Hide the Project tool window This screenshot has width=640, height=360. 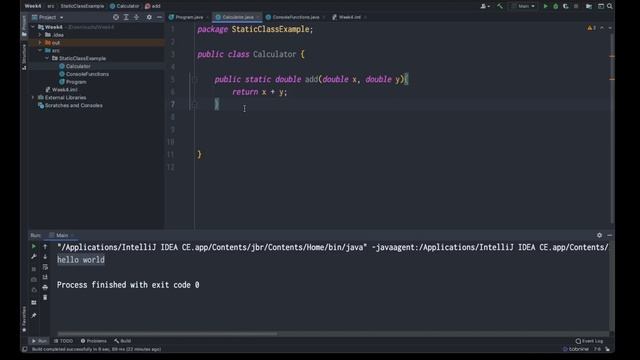click(159, 17)
